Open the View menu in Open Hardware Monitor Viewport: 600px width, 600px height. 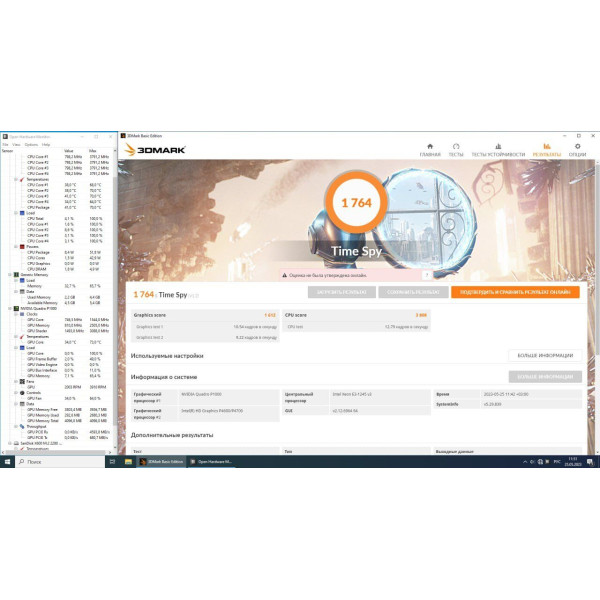[16, 145]
